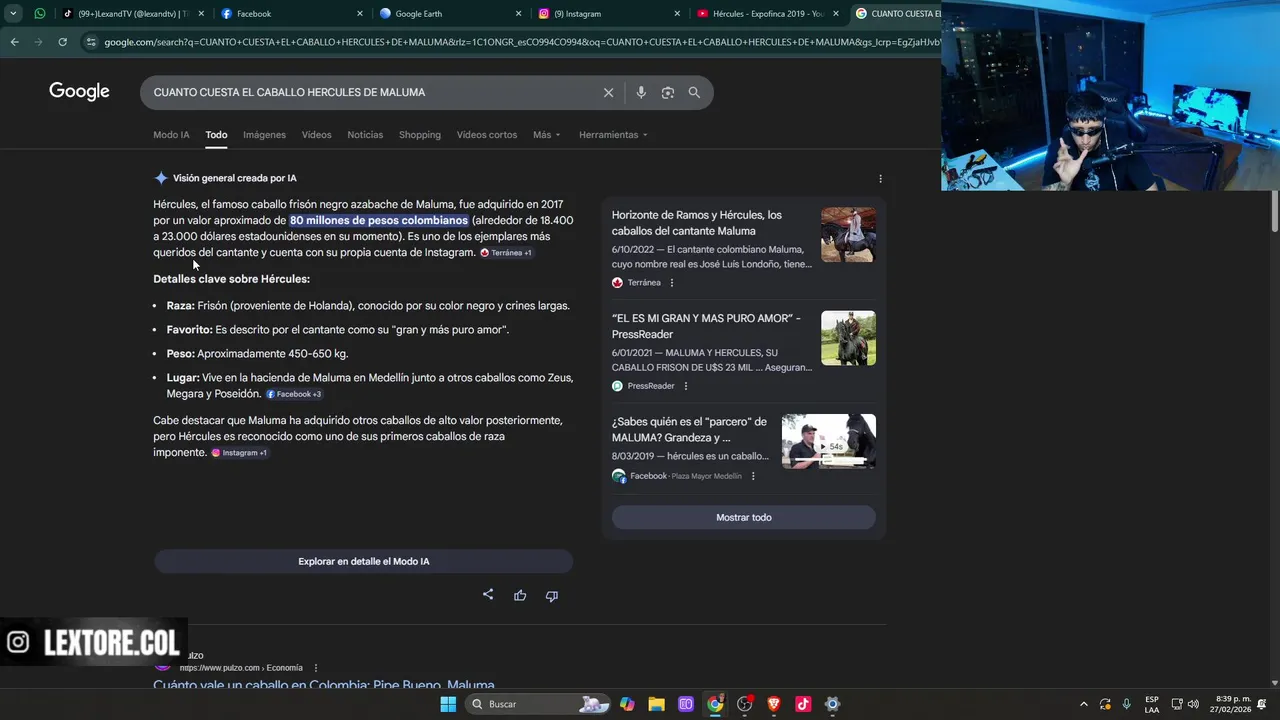This screenshot has width=1280, height=720.
Task: Go back to previous page
Action: (14, 42)
